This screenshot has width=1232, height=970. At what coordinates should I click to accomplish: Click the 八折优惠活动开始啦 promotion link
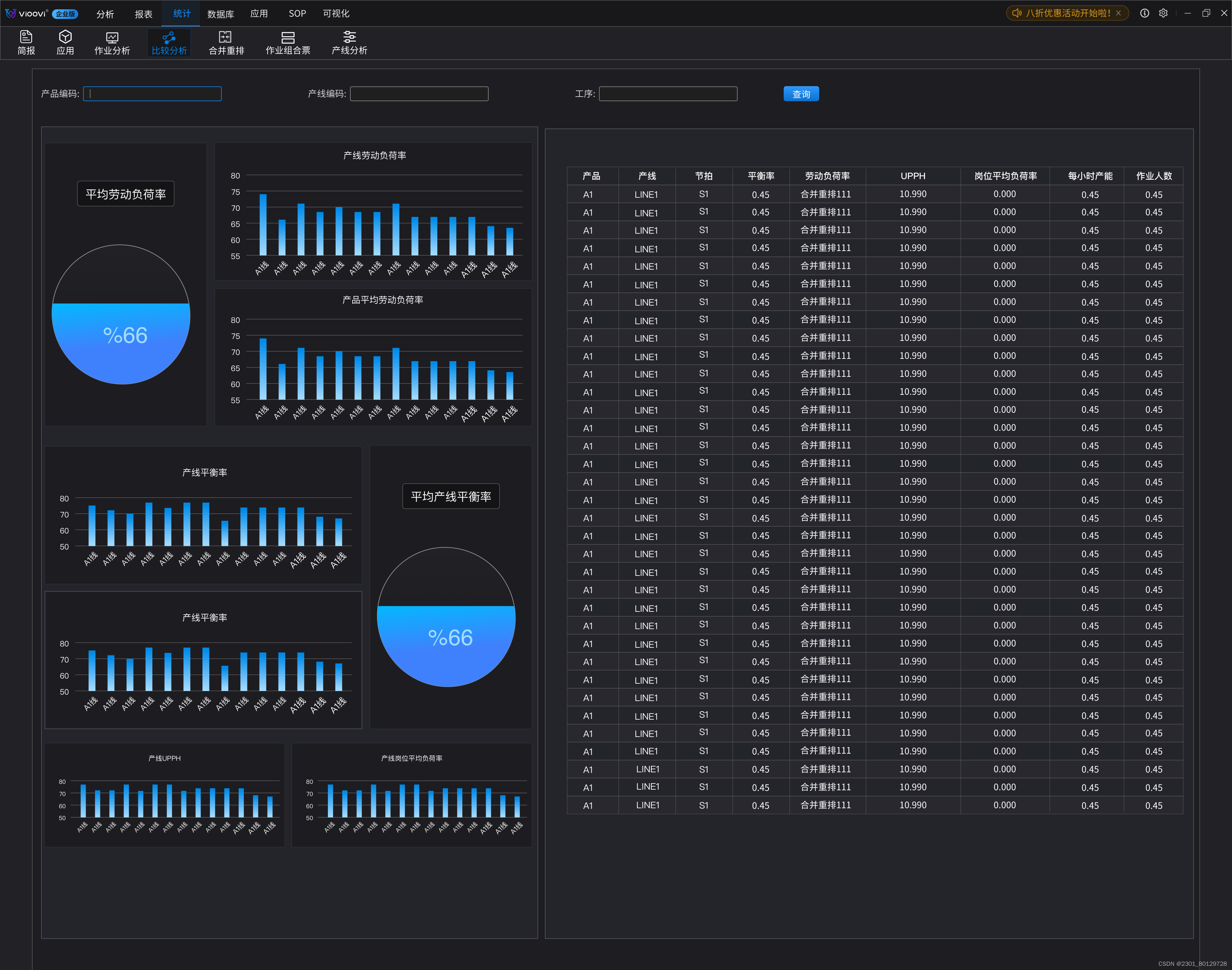tap(1067, 13)
